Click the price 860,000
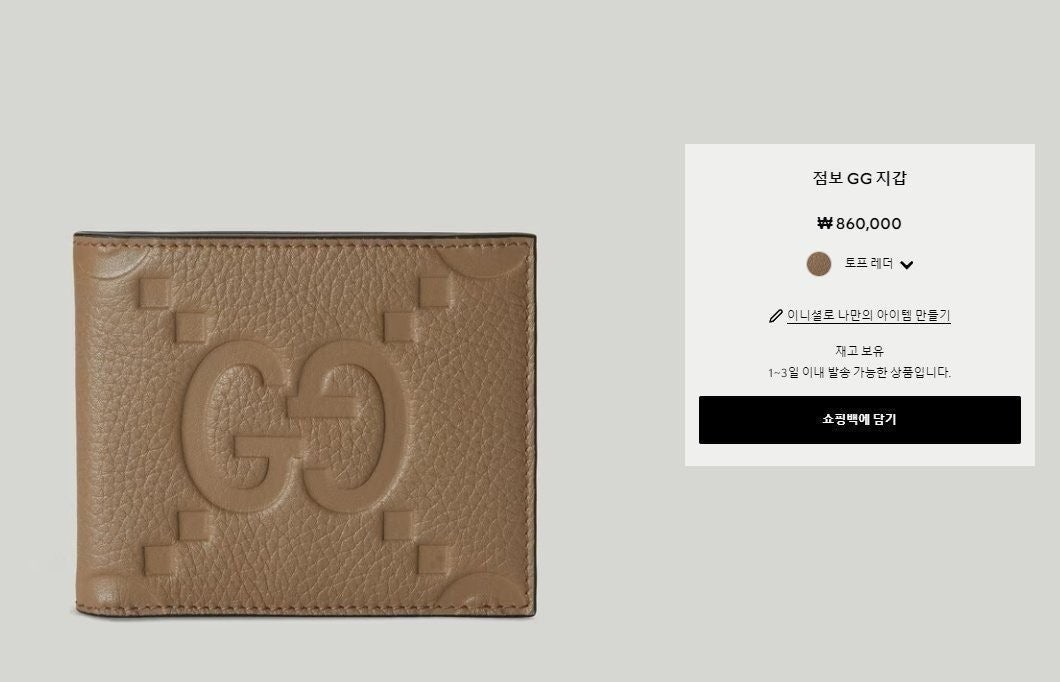 pyautogui.click(x=868, y=224)
